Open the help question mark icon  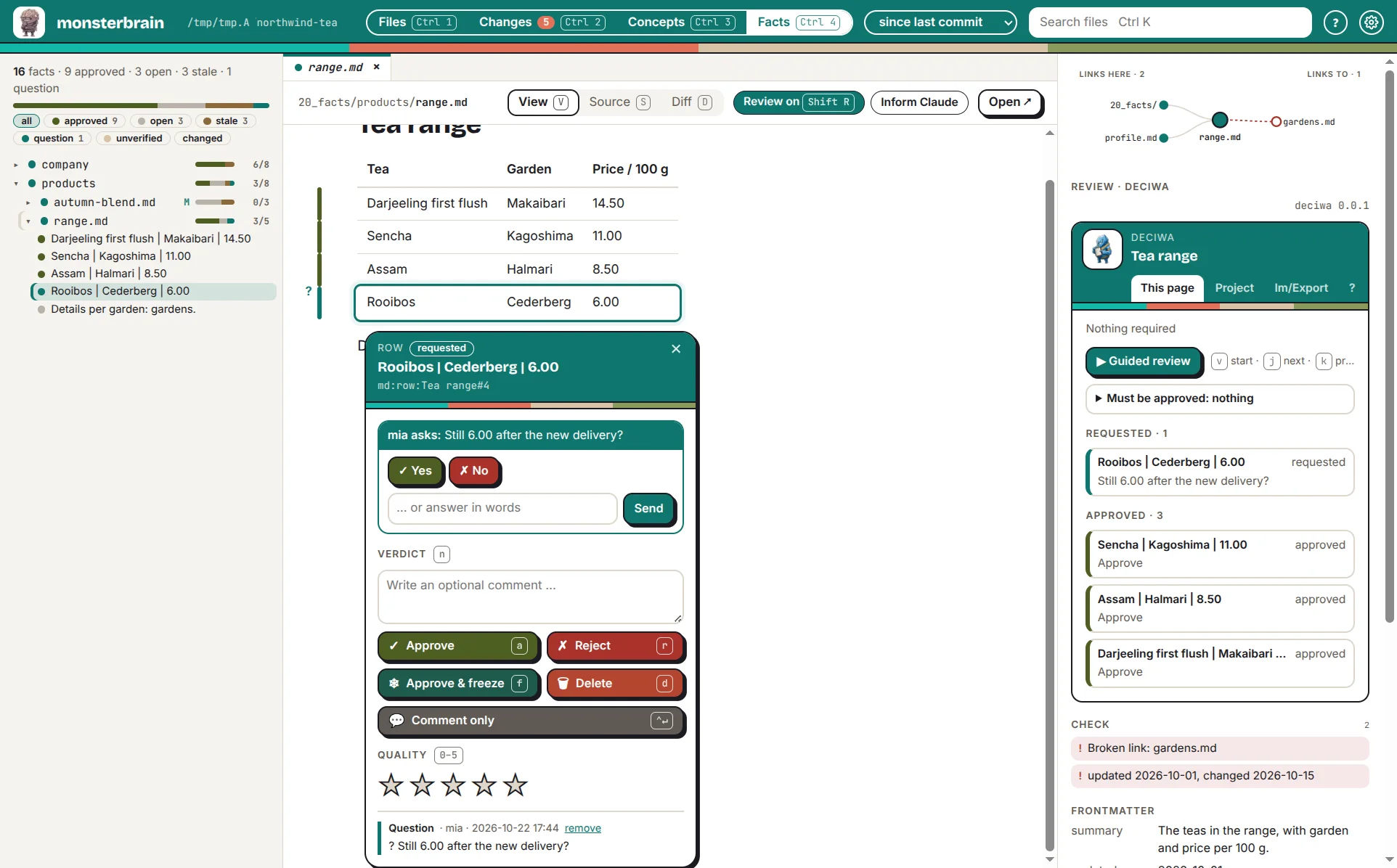coord(1335,22)
